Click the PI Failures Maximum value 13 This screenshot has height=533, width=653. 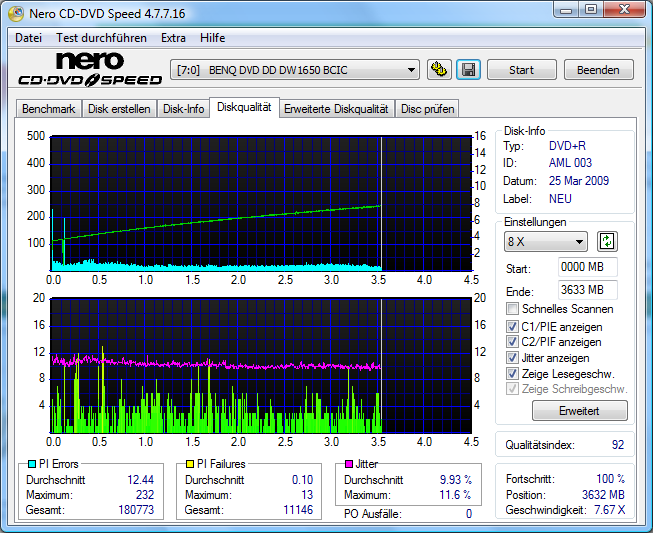pos(307,495)
